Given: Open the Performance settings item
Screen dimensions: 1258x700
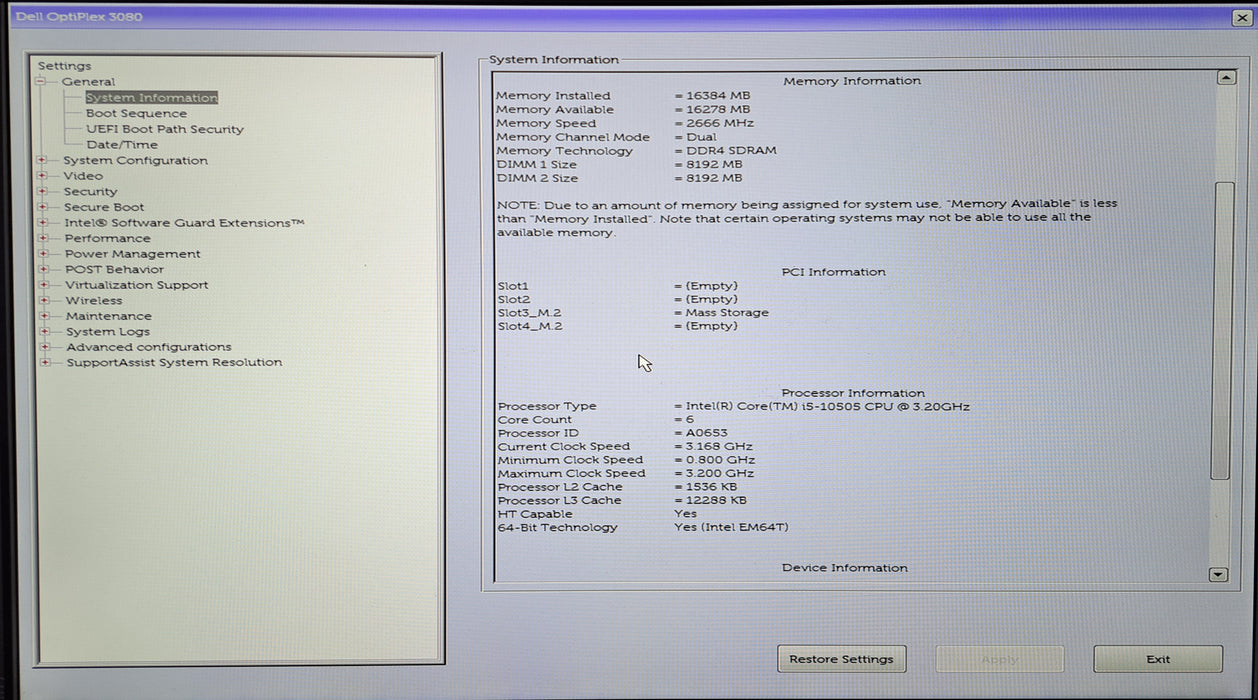Looking at the screenshot, I should pyautogui.click(x=108, y=238).
